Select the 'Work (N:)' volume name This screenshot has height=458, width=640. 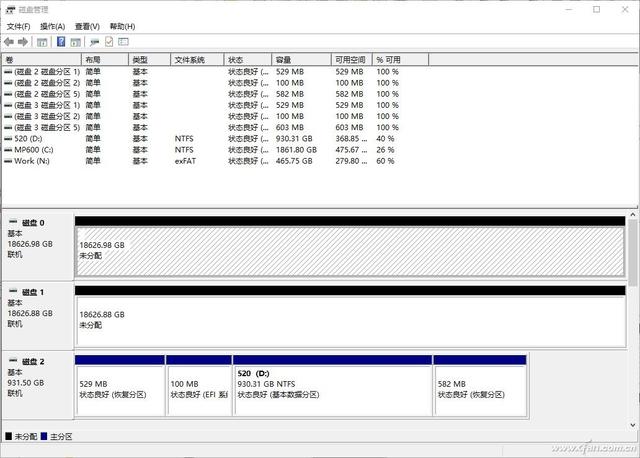32,161
